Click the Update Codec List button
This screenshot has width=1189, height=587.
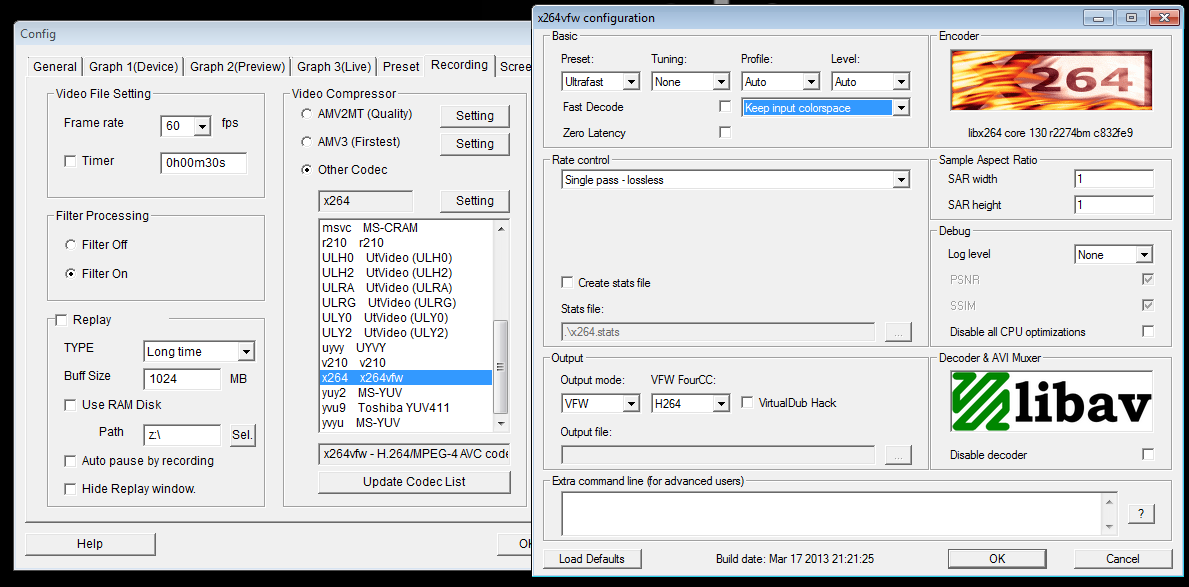414,482
